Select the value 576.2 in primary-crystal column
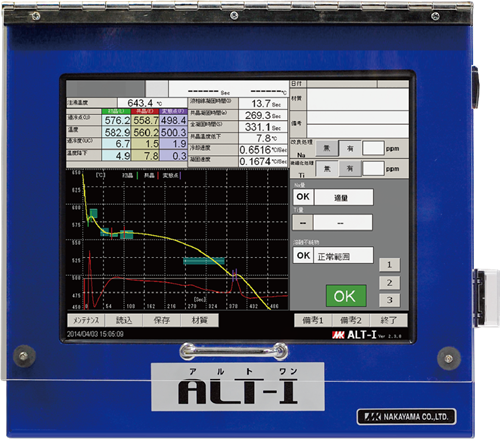 point(116,120)
